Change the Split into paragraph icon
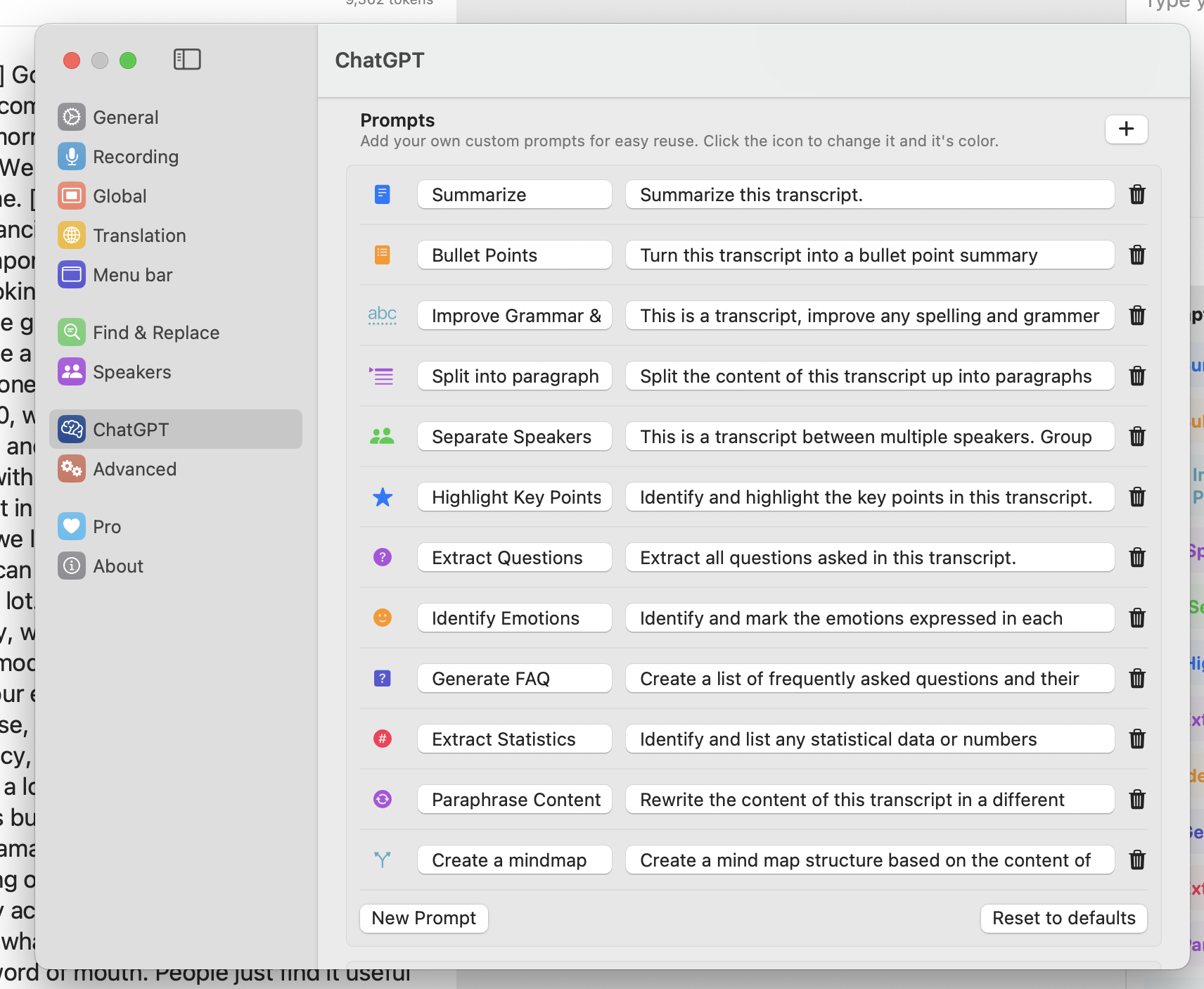This screenshot has width=1204, height=989. (x=383, y=376)
